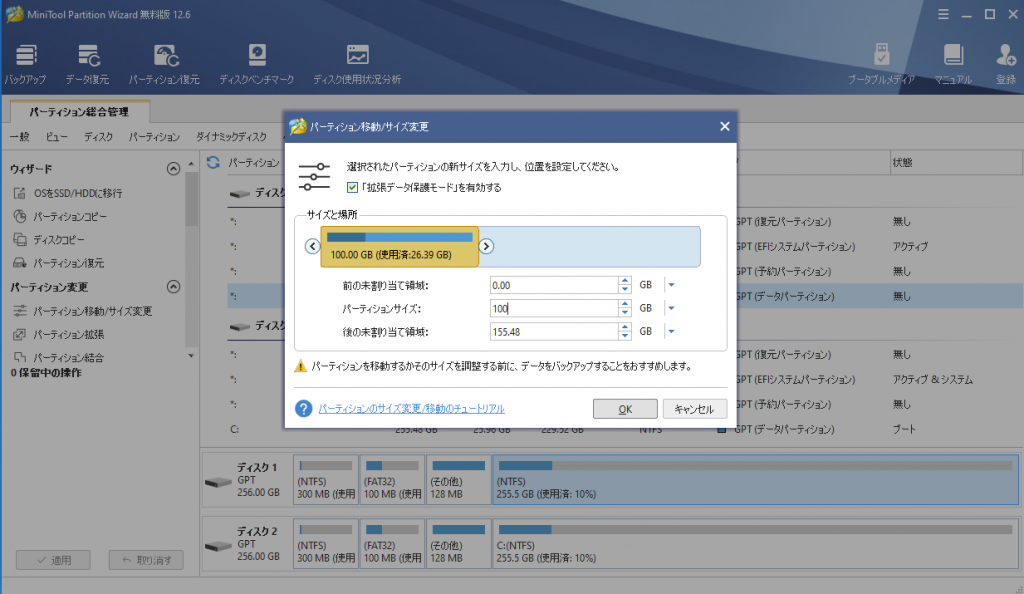Select Disk 1 NTFS 255.5 GB partition block

click(x=755, y=480)
